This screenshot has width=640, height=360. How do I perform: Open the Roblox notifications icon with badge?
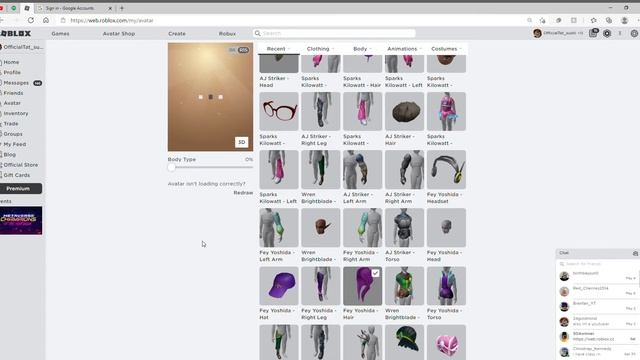click(593, 33)
